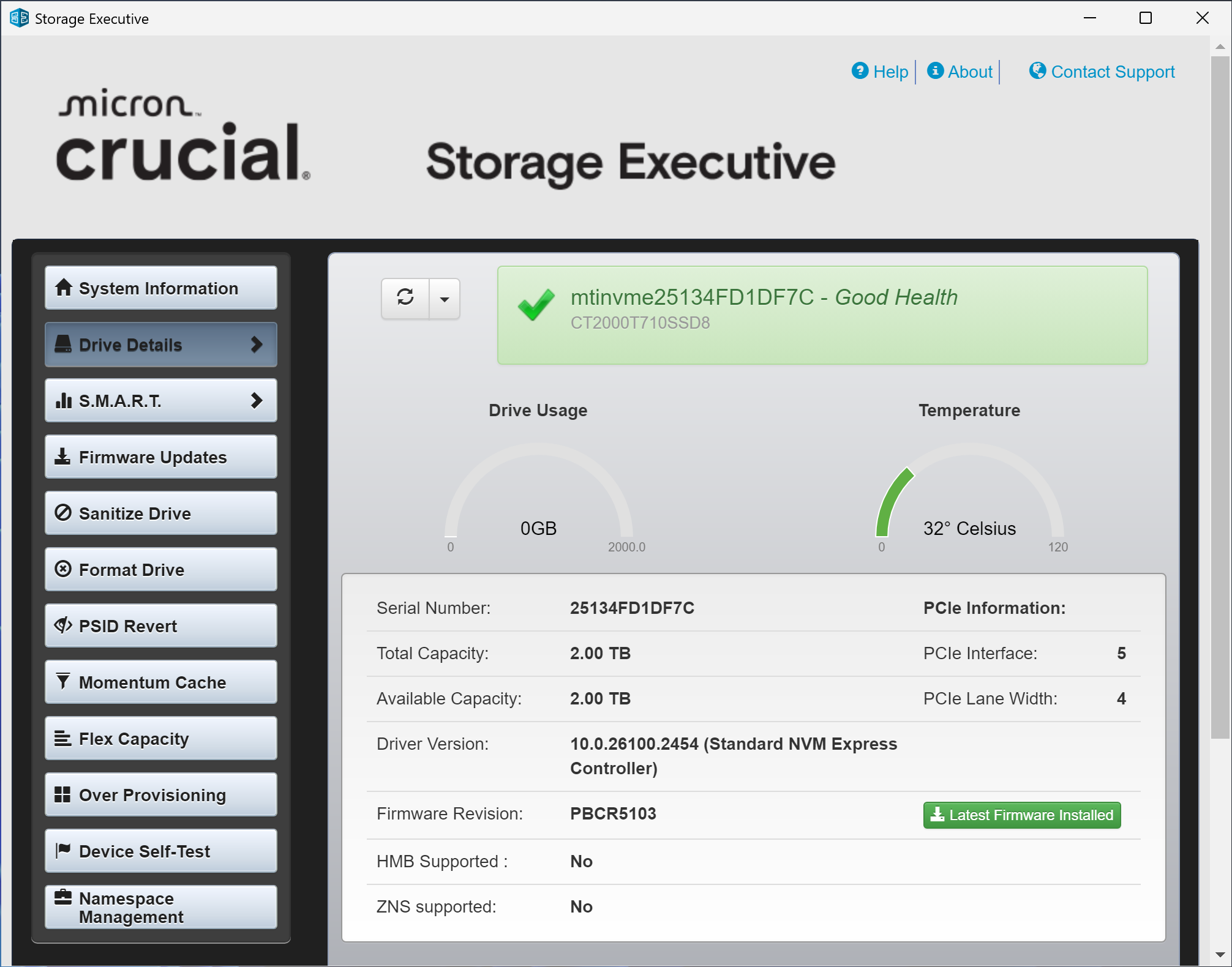Expand the Drive Details chevron arrow

pos(257,345)
